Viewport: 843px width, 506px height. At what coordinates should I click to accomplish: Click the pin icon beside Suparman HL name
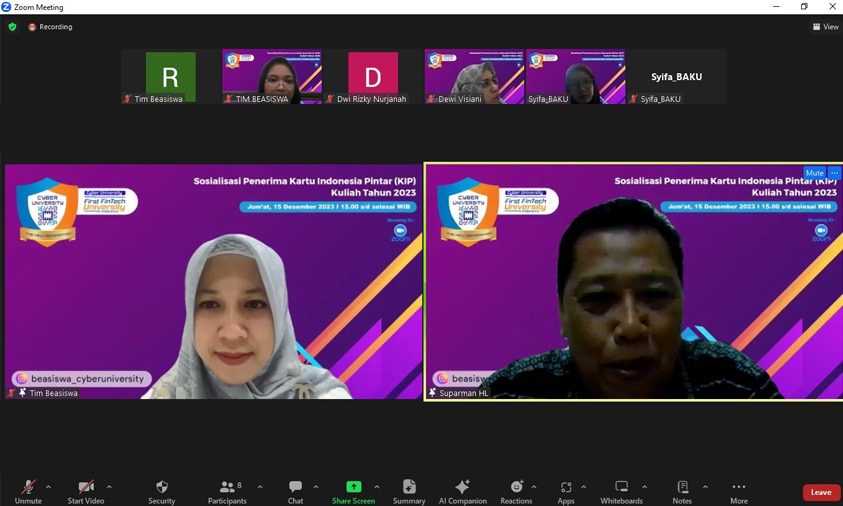click(432, 393)
